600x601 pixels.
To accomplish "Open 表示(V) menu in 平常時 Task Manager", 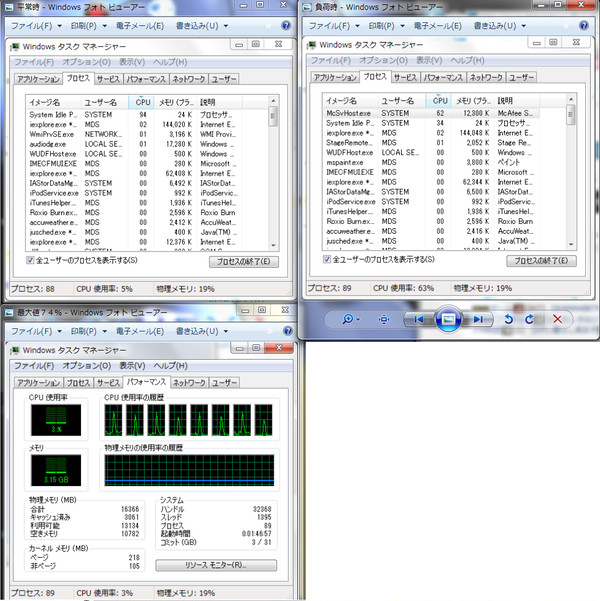I will (132, 62).
